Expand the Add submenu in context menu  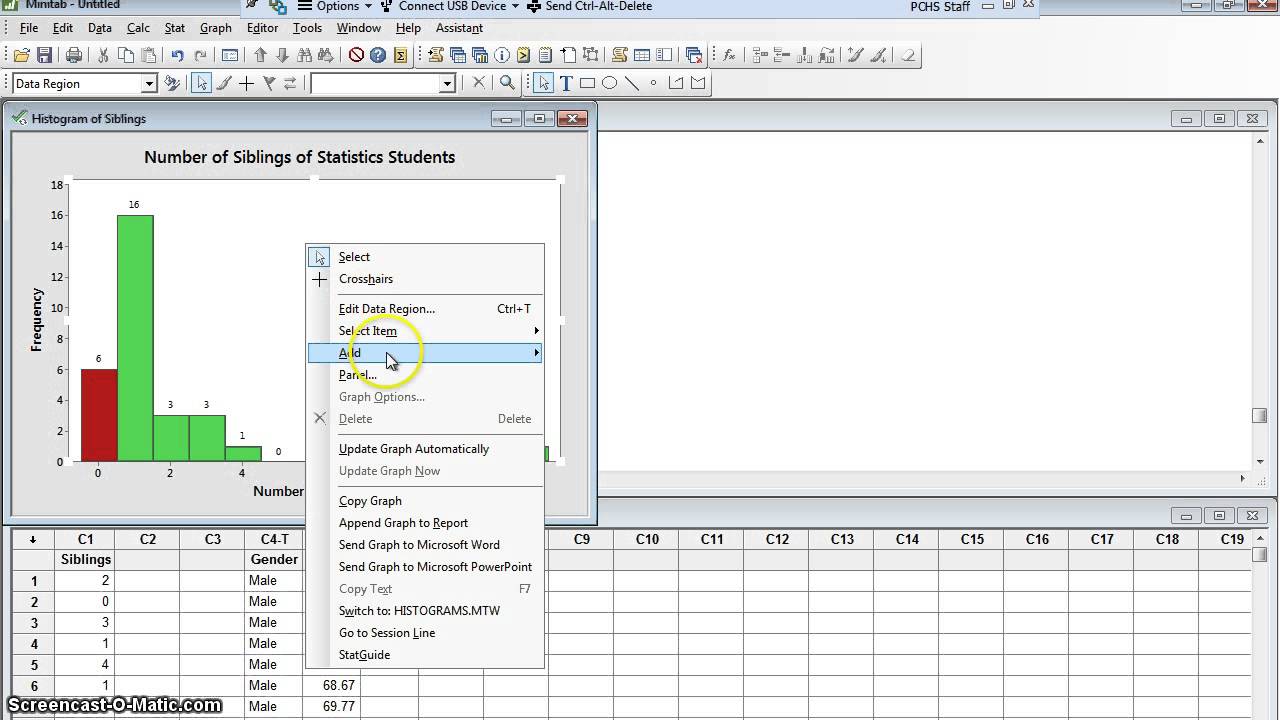click(x=425, y=353)
